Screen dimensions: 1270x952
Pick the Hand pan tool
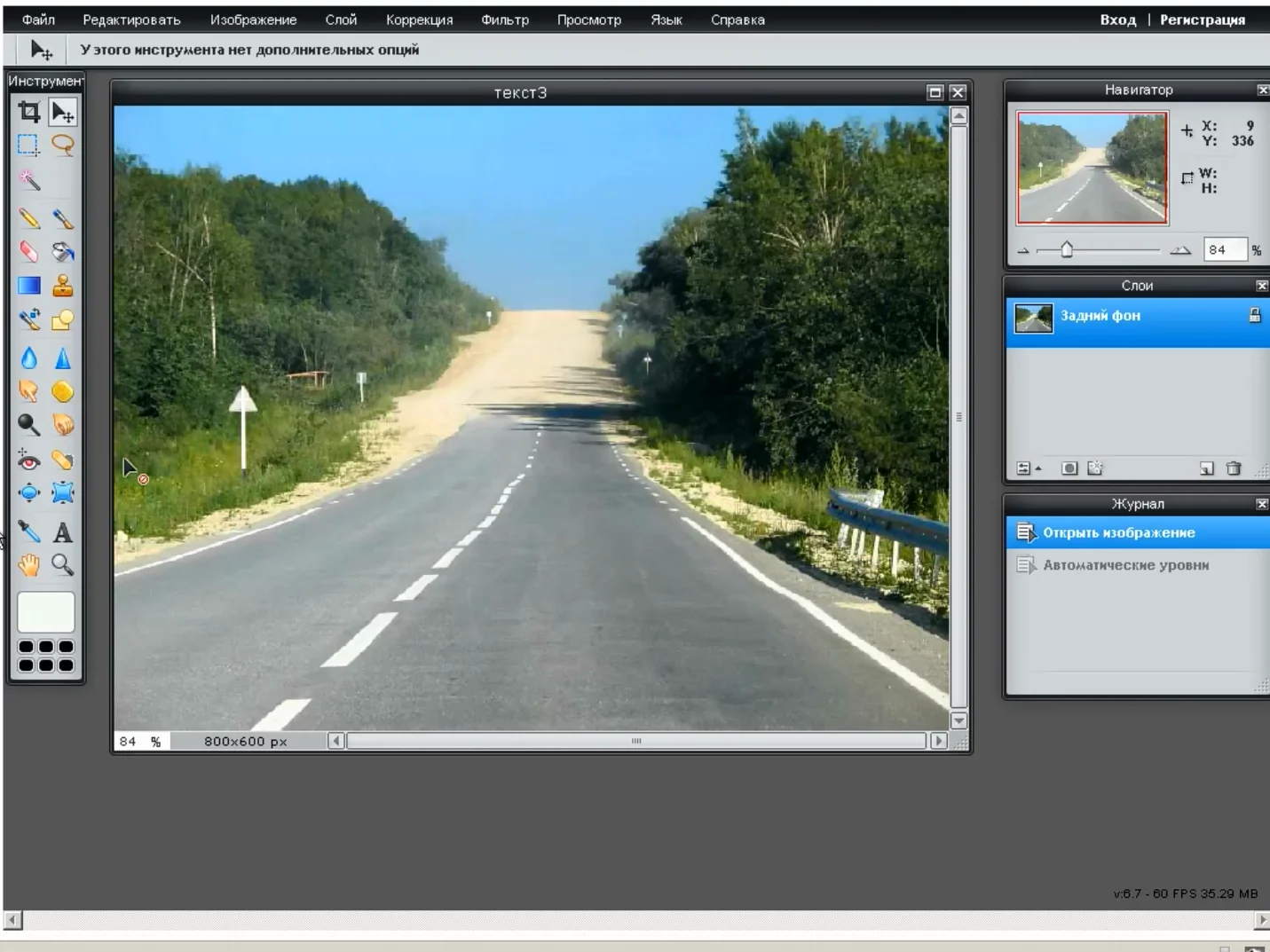[x=28, y=565]
